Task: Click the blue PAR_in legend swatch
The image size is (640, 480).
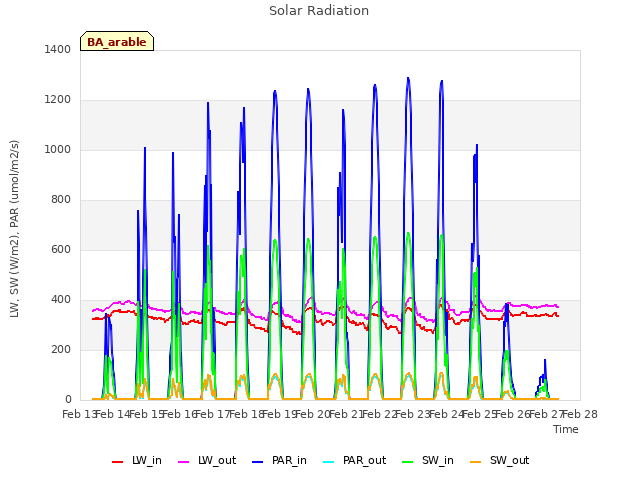Action: (258, 462)
